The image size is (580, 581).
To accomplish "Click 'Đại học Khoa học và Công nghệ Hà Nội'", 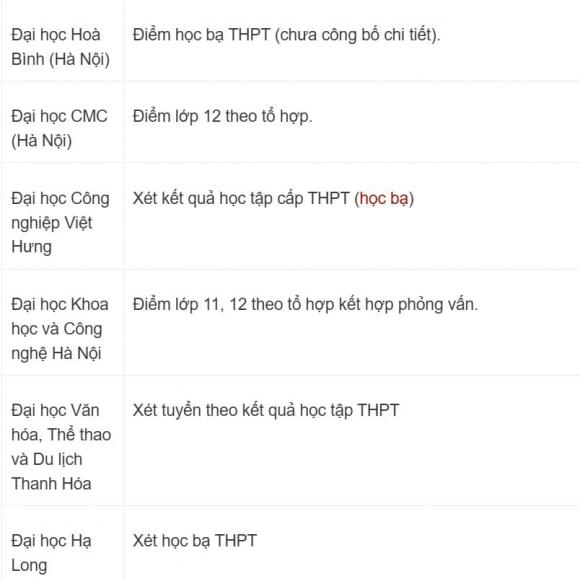I will pyautogui.click(x=60, y=329).
